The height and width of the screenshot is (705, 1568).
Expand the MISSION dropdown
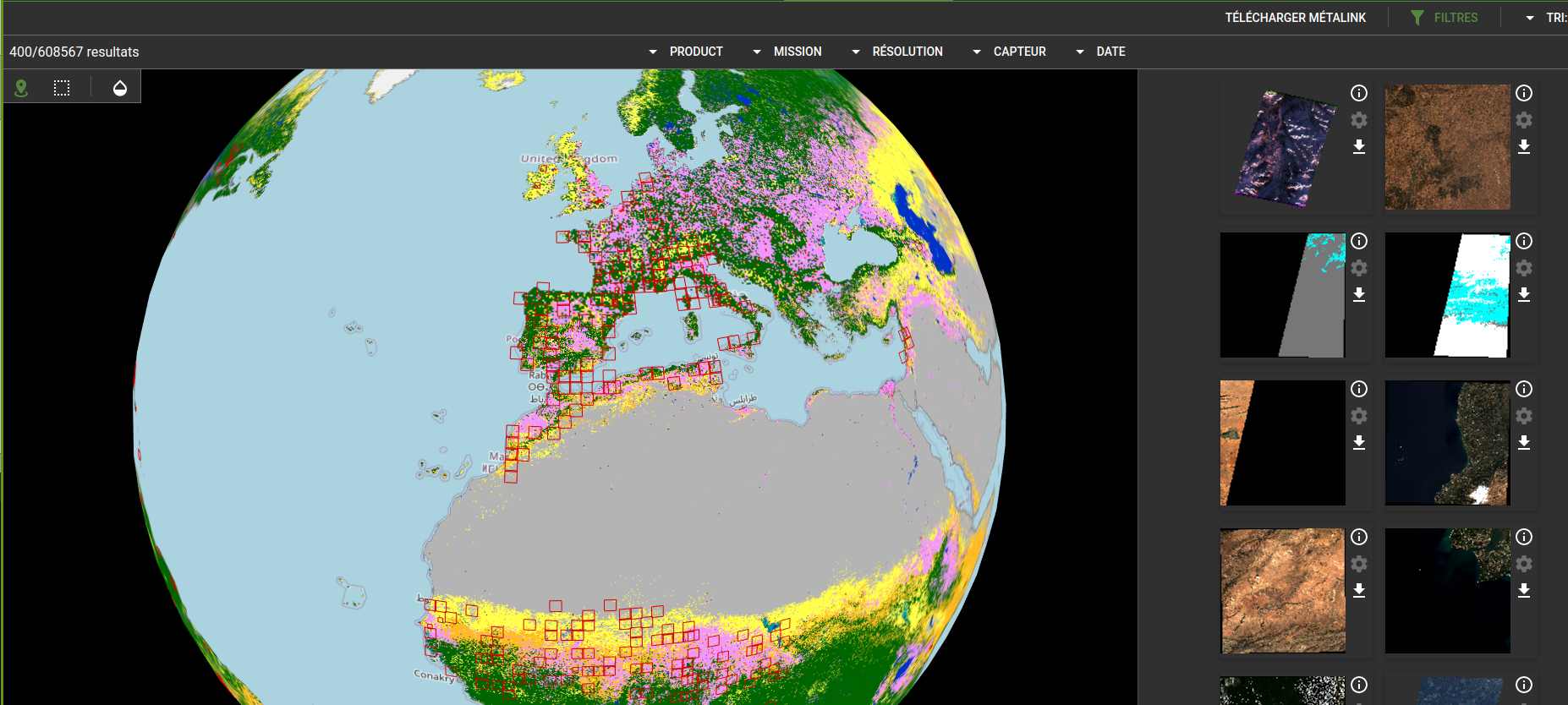pyautogui.click(x=787, y=52)
